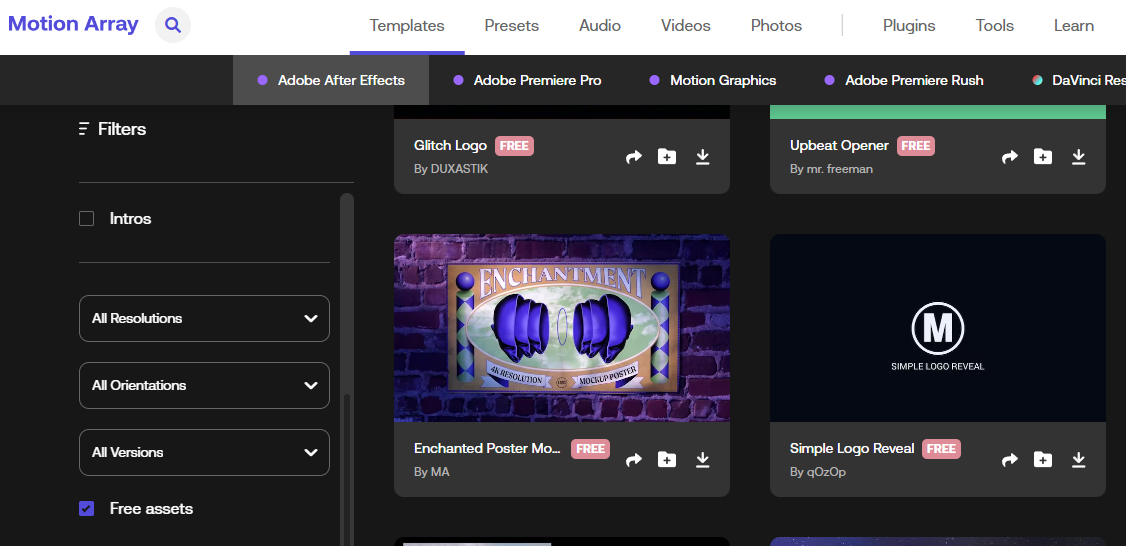
Task: Download the Enchanted Poster Mockup template
Action: point(702,459)
